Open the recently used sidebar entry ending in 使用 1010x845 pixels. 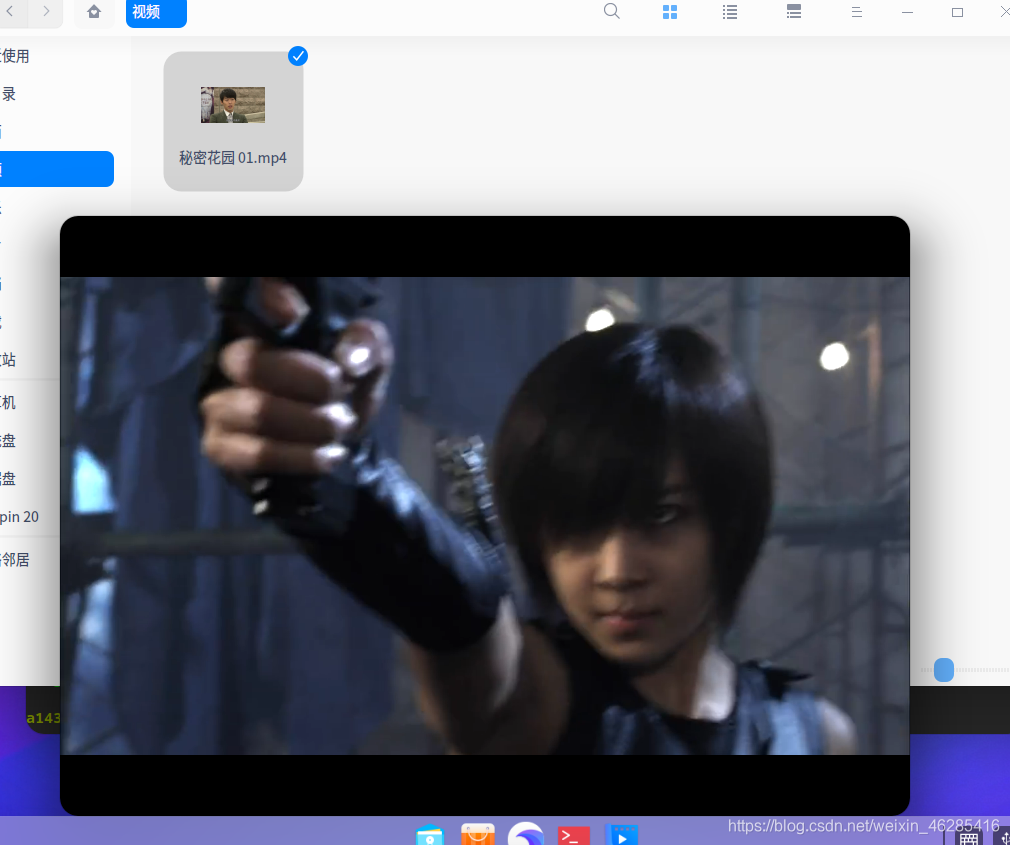(15, 56)
